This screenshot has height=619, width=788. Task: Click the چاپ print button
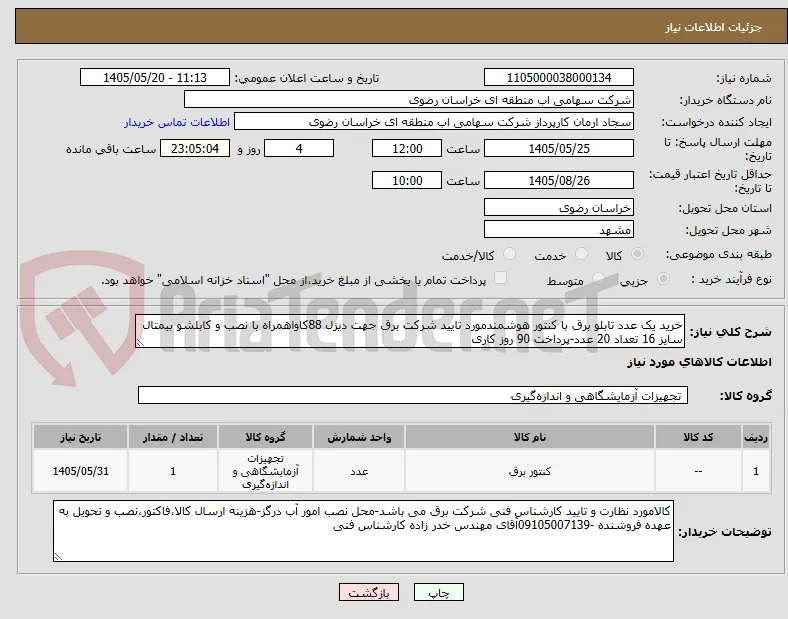click(439, 593)
